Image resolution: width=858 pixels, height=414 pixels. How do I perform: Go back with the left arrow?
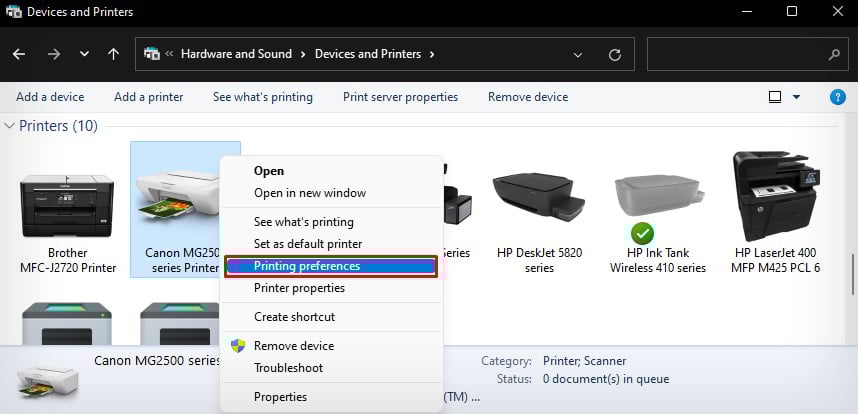tap(19, 54)
